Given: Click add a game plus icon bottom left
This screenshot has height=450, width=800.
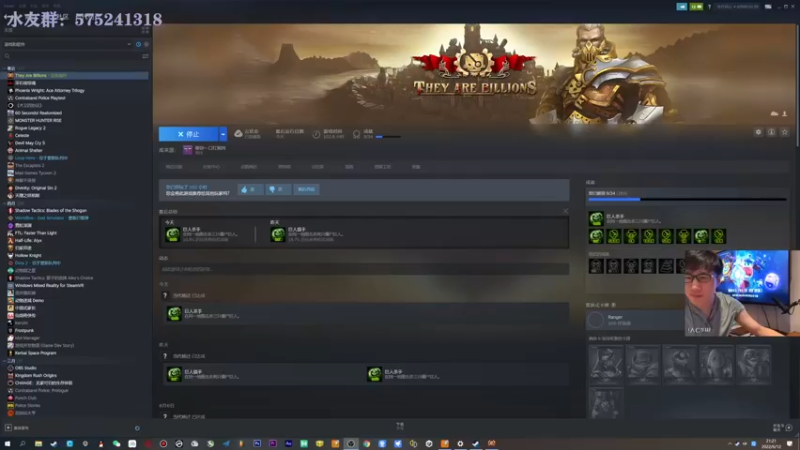Looking at the screenshot, I should (8, 428).
